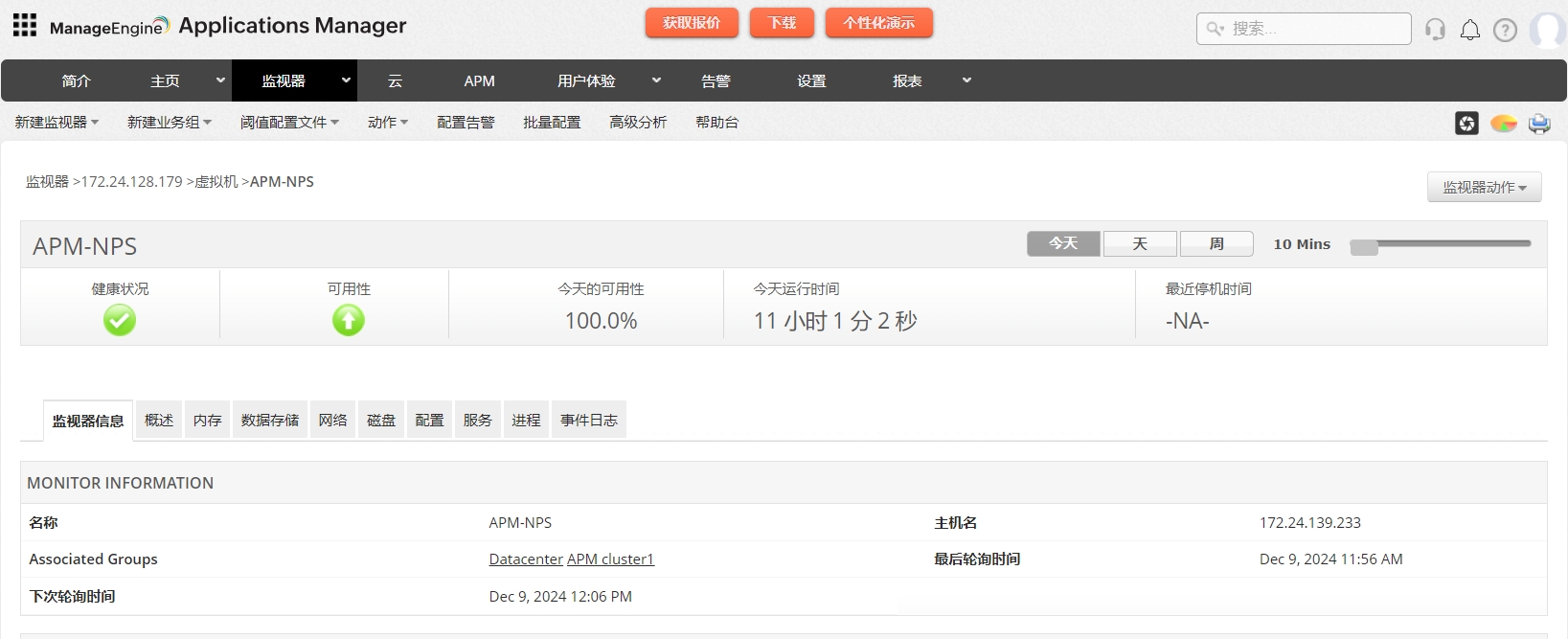Click the snapshot camera icon
This screenshot has height=639, width=1568.
tap(1466, 123)
